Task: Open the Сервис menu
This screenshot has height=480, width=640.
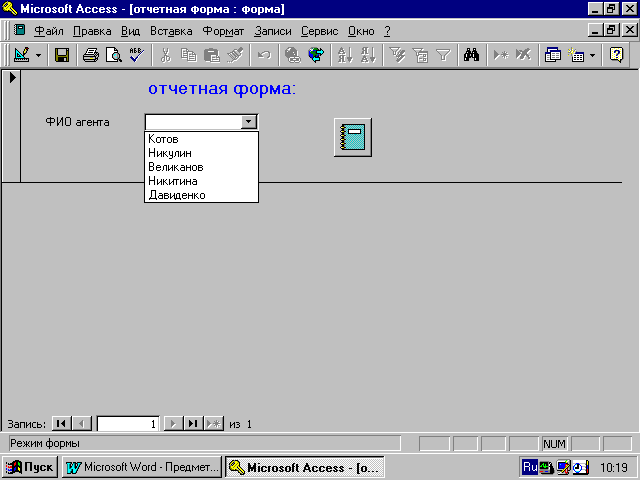Action: (320, 31)
